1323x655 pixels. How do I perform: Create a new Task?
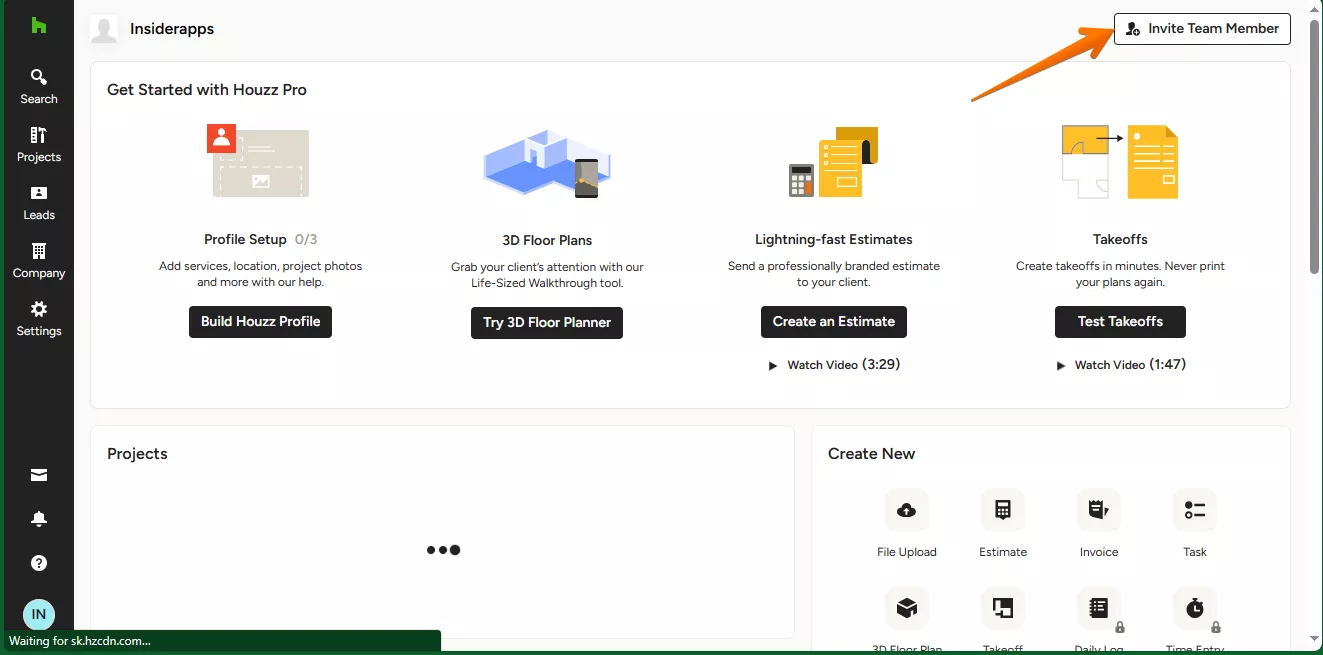1195,510
